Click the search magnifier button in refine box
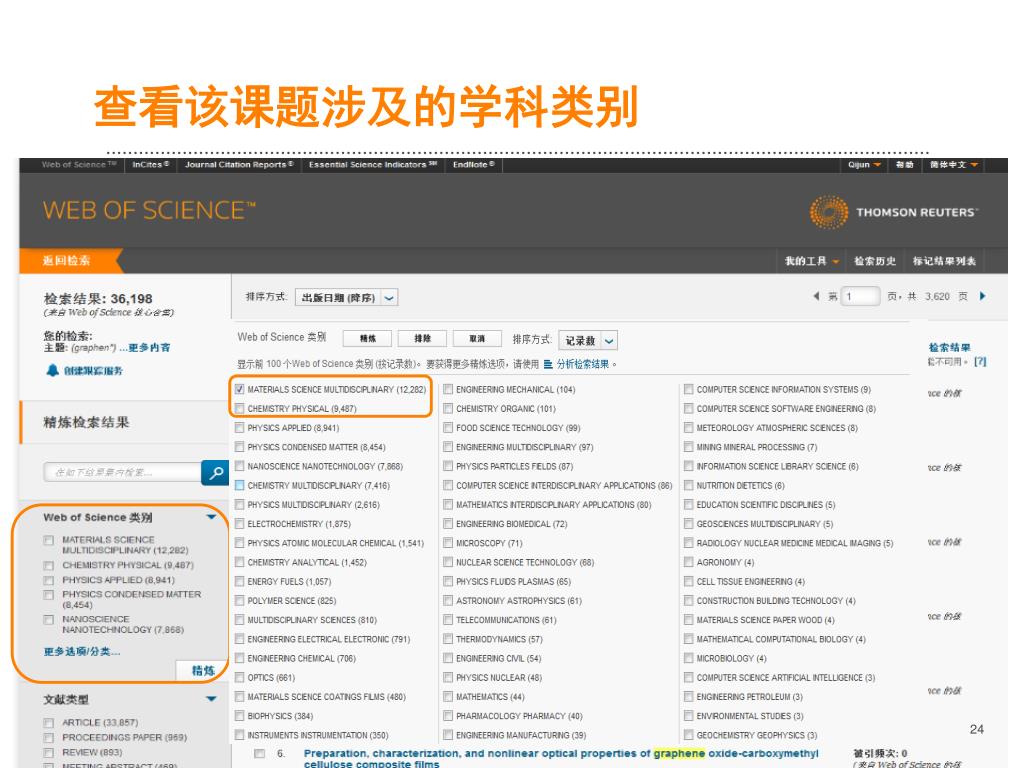 tap(216, 472)
